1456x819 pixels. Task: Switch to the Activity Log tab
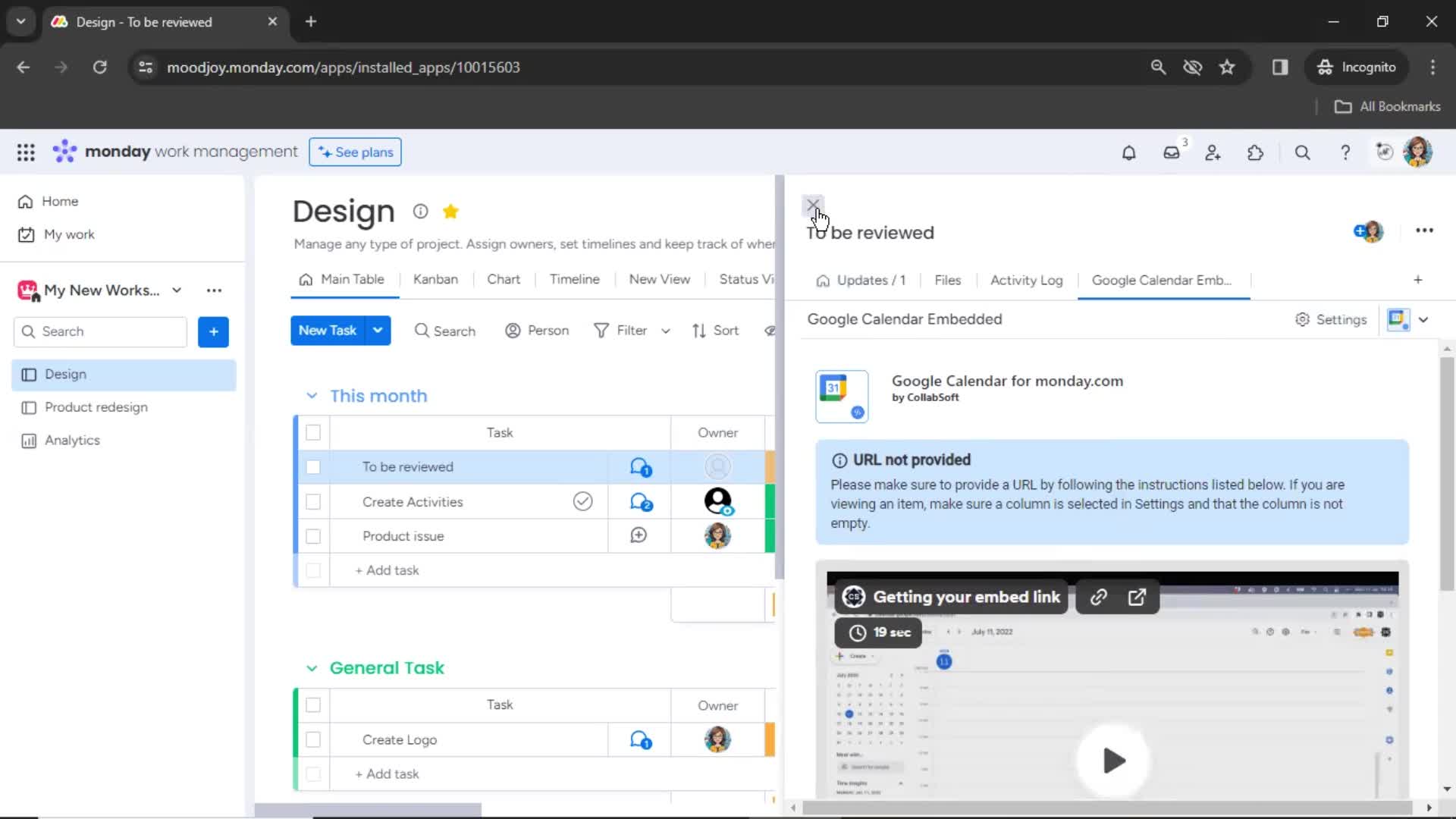[1027, 279]
